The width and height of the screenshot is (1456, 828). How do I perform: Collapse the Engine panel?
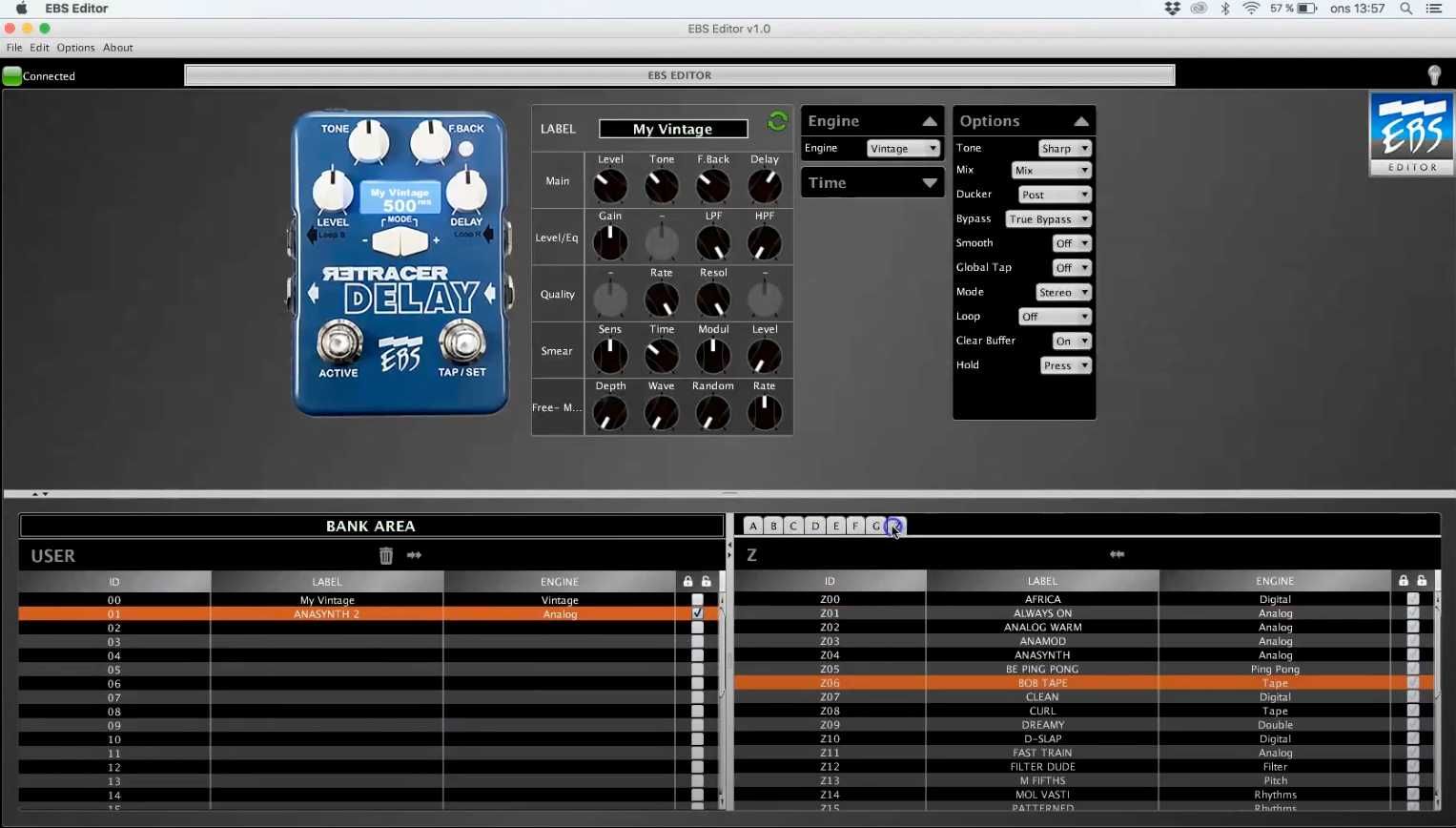point(929,121)
